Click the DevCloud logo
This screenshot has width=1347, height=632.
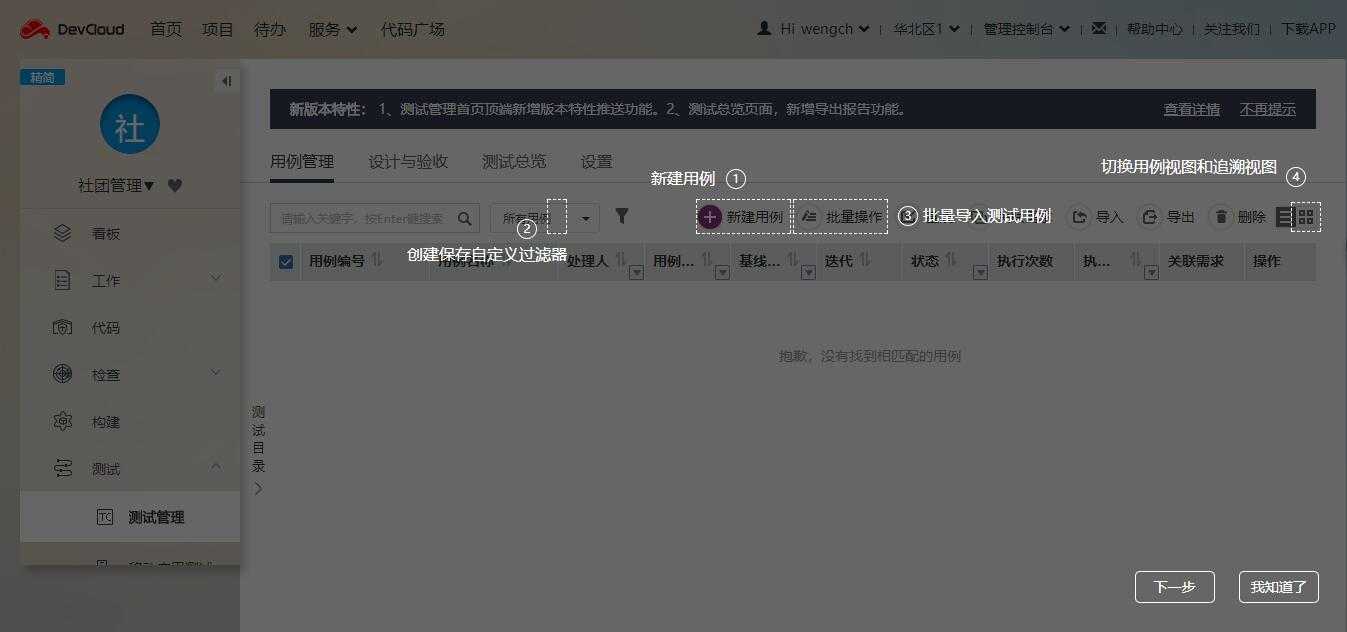[x=72, y=29]
